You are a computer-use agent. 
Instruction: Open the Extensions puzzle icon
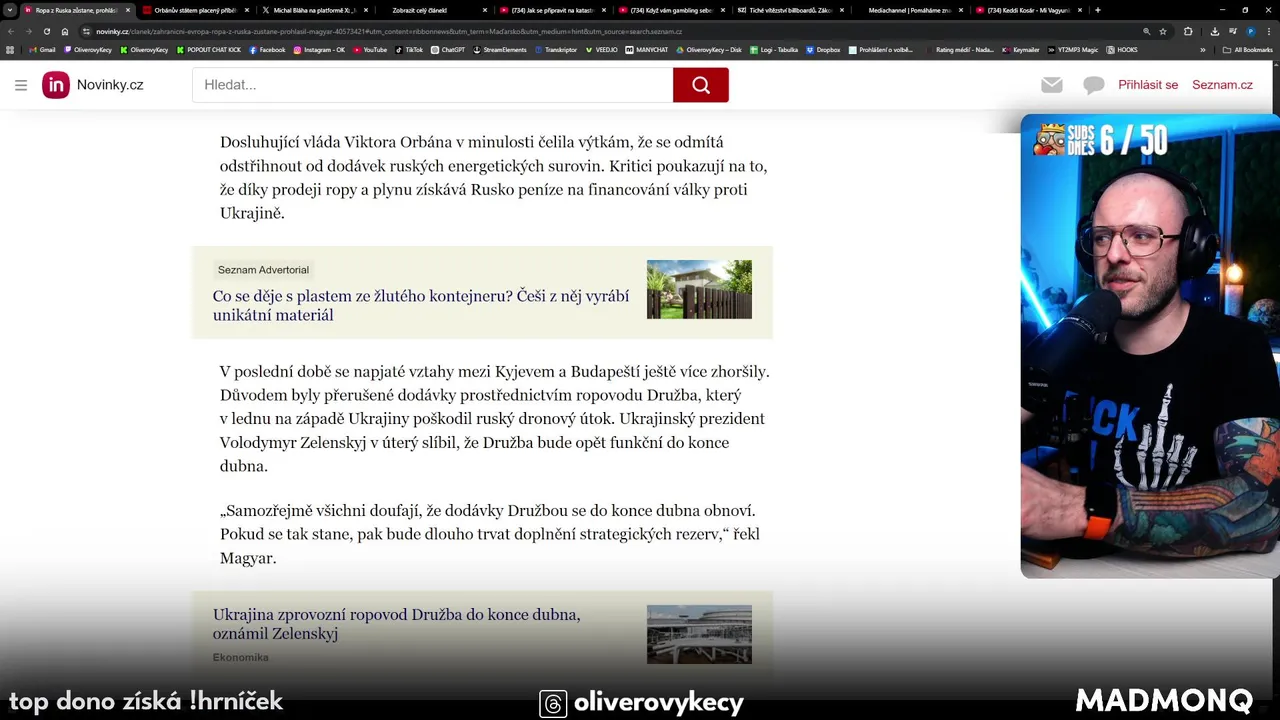point(1188,31)
